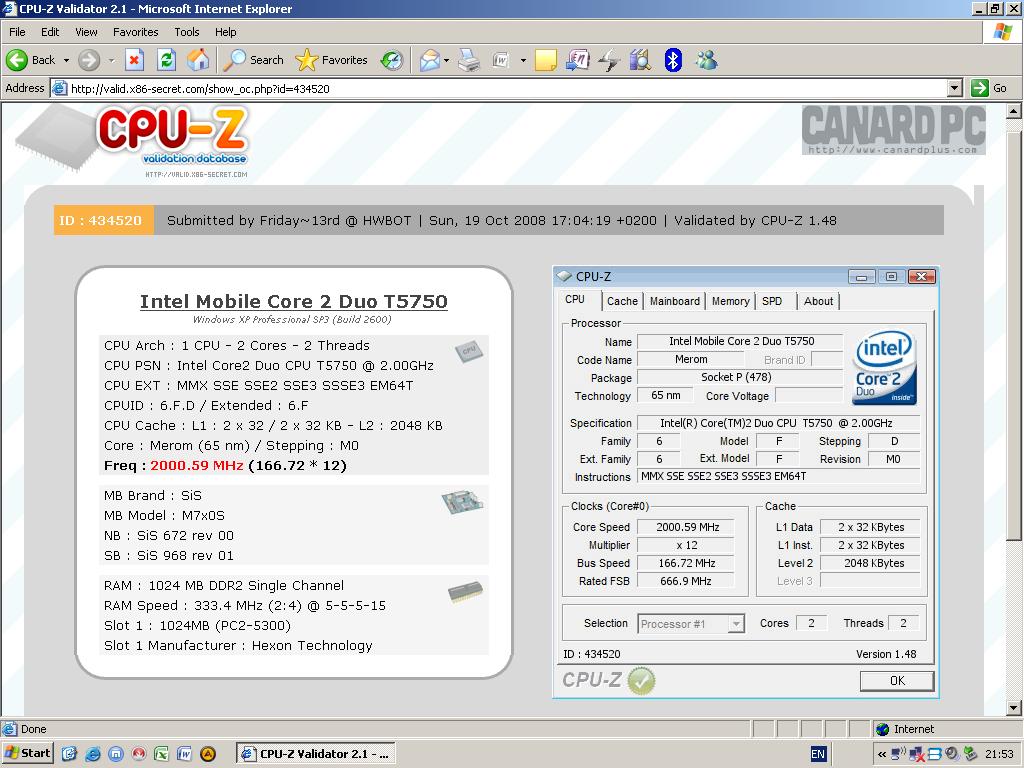Open the Back button history dropdown arrow

pyautogui.click(x=67, y=60)
